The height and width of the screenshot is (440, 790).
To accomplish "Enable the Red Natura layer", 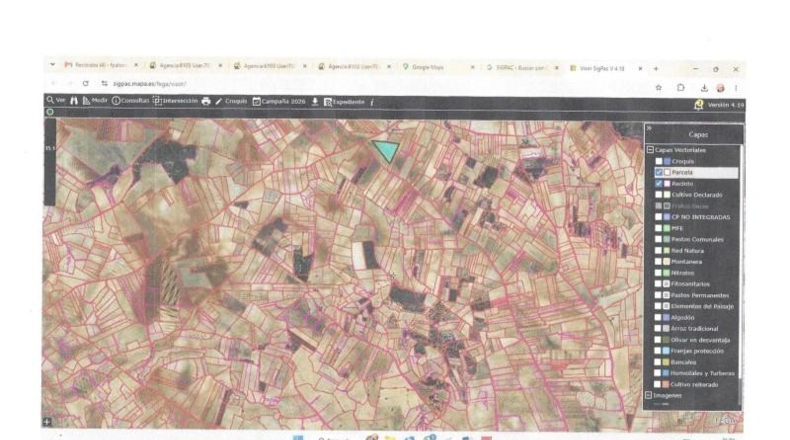I will pos(658,250).
